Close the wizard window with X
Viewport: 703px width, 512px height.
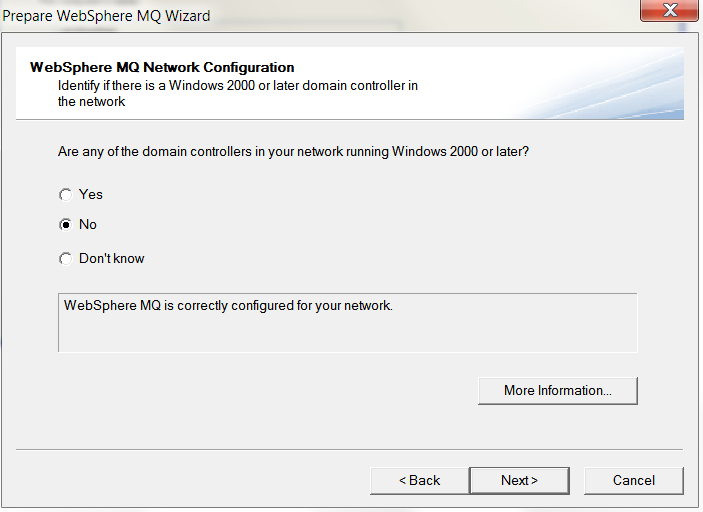pos(670,10)
